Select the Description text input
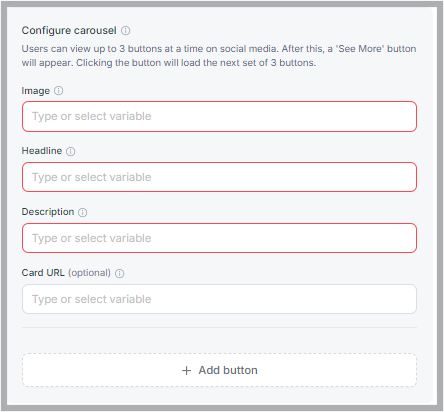Screen dimensions: 444x412 tap(219, 238)
